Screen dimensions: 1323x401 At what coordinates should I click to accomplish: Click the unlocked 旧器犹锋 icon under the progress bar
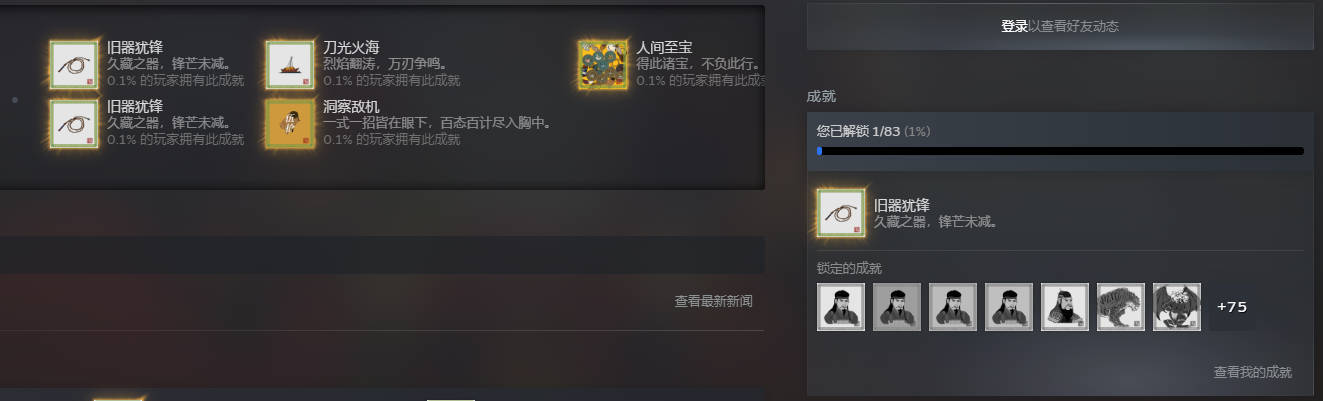click(841, 212)
